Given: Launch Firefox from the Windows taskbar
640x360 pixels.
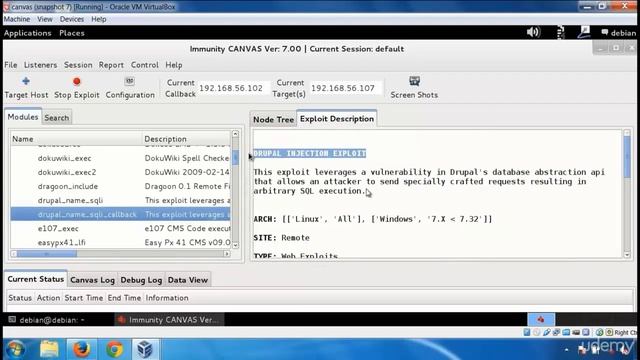Looking at the screenshot, I should tap(82, 349).
